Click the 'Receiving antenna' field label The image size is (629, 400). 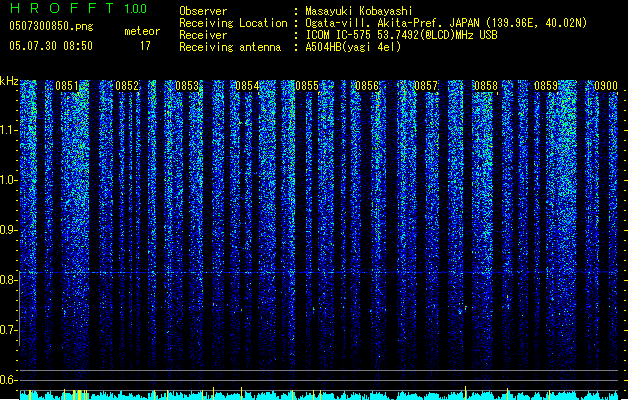tap(230, 47)
